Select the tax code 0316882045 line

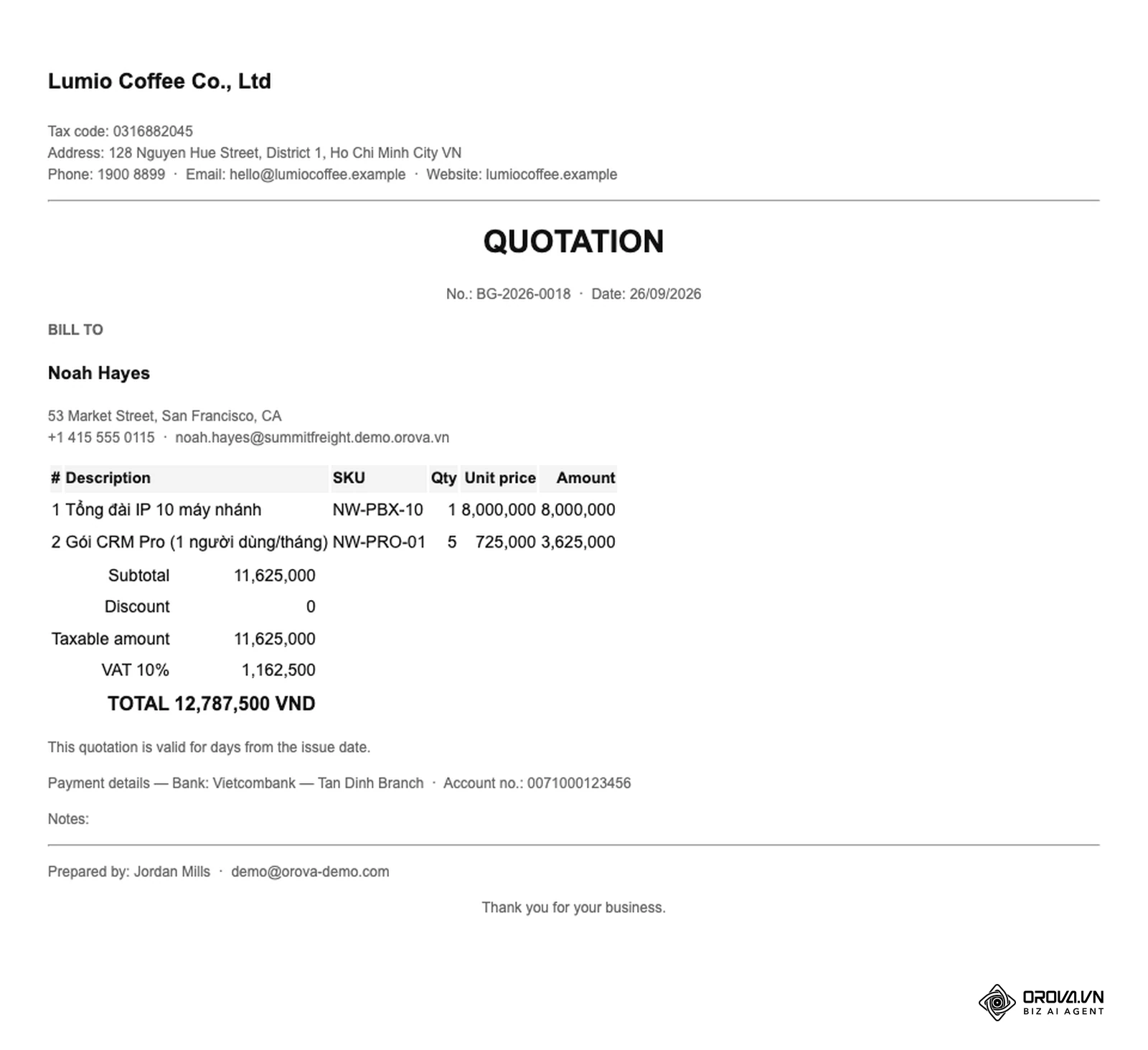coord(121,131)
